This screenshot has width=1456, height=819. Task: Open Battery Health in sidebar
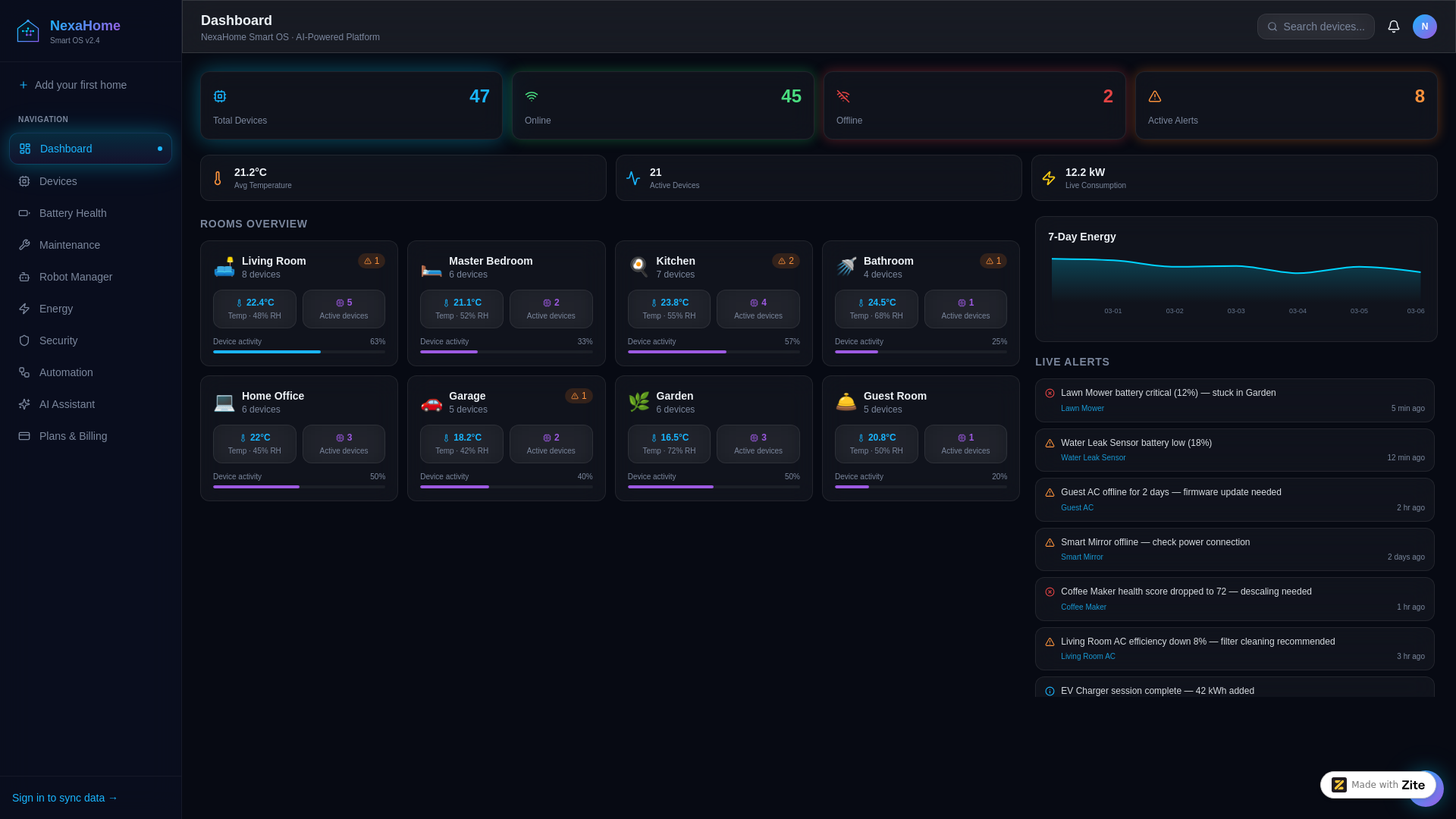[73, 213]
